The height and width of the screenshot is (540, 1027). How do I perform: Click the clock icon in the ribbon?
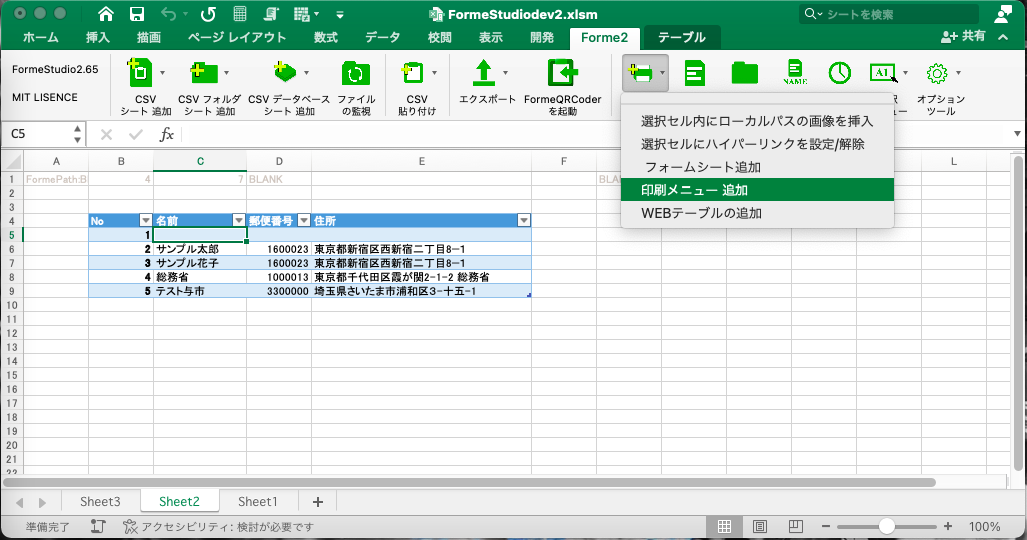(839, 73)
